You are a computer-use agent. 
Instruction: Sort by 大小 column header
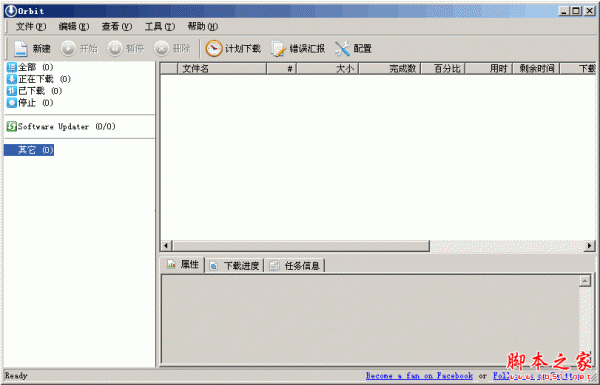point(328,69)
